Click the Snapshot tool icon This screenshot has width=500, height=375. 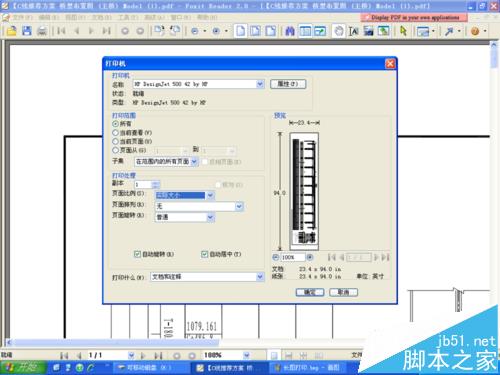(x=368, y=31)
